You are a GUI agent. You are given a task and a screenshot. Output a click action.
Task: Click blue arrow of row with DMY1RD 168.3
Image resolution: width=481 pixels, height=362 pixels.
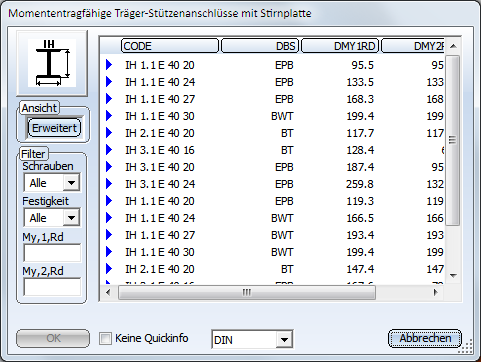click(x=109, y=99)
